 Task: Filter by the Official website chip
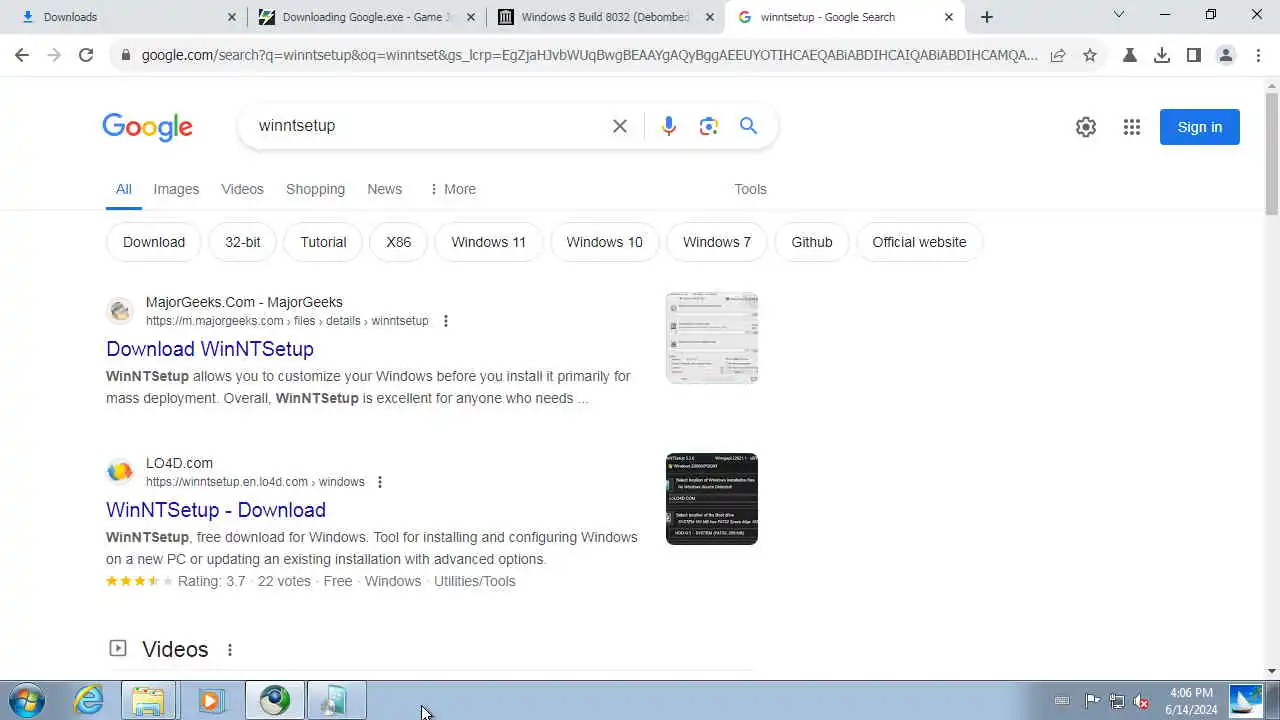[919, 242]
